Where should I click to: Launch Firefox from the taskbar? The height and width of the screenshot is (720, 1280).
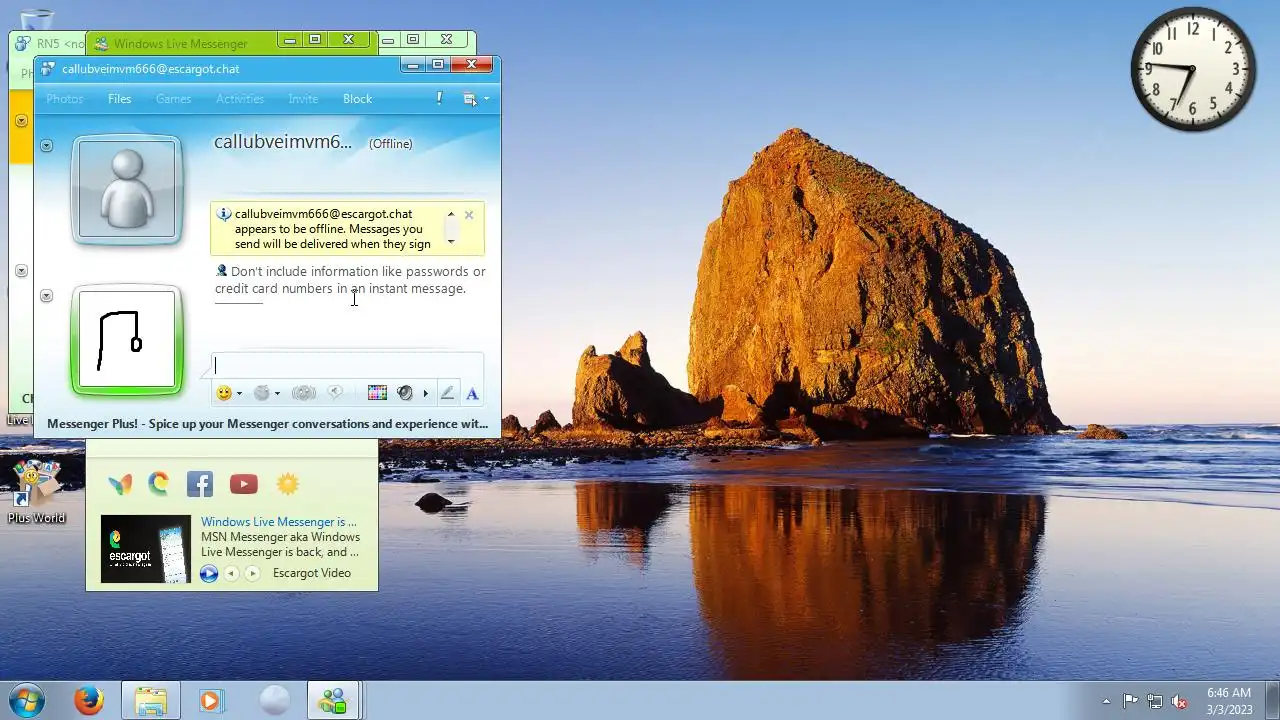pos(89,700)
